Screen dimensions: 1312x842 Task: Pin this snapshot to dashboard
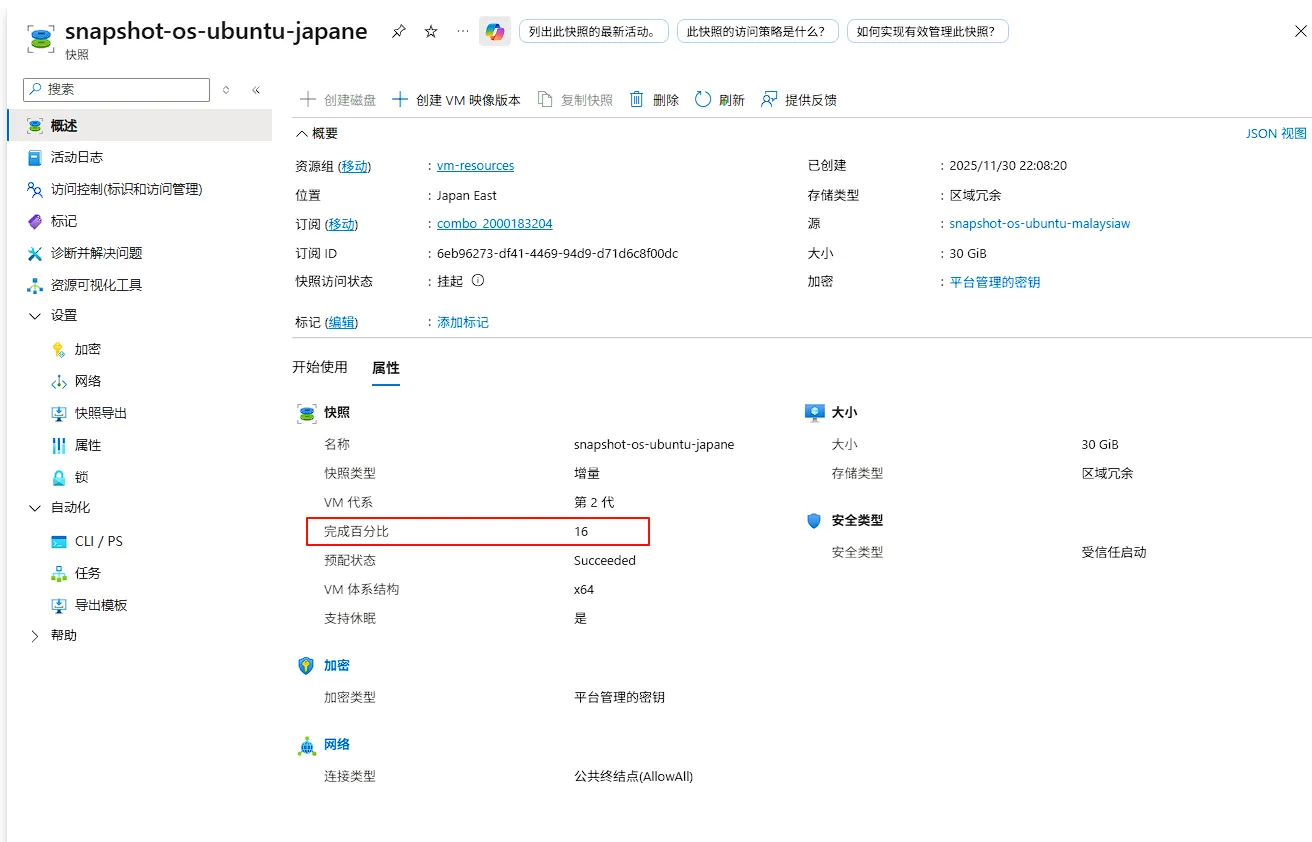pos(397,31)
